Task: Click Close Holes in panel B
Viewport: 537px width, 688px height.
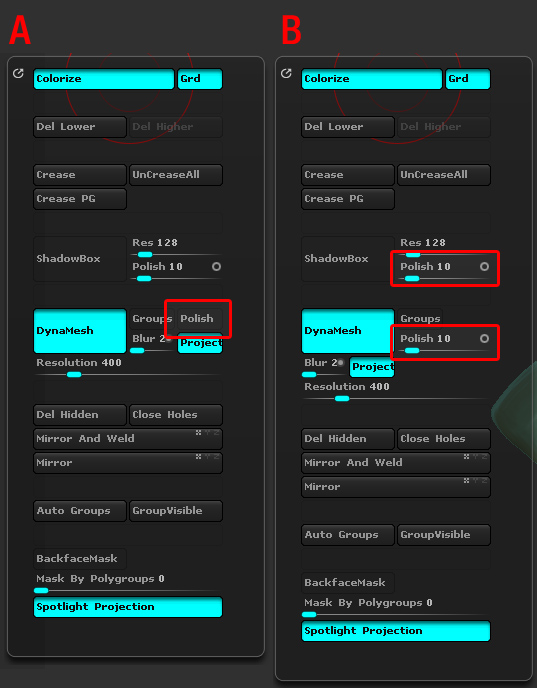Action: tap(444, 439)
